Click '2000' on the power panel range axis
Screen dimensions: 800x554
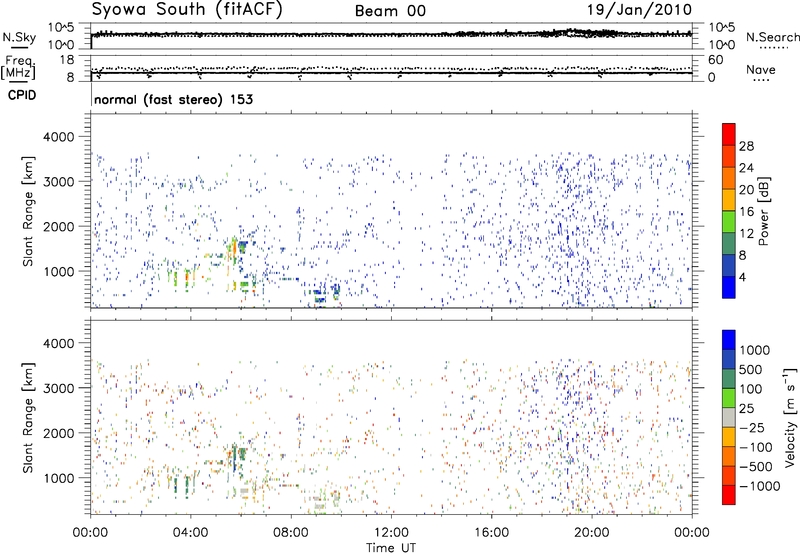(59, 226)
